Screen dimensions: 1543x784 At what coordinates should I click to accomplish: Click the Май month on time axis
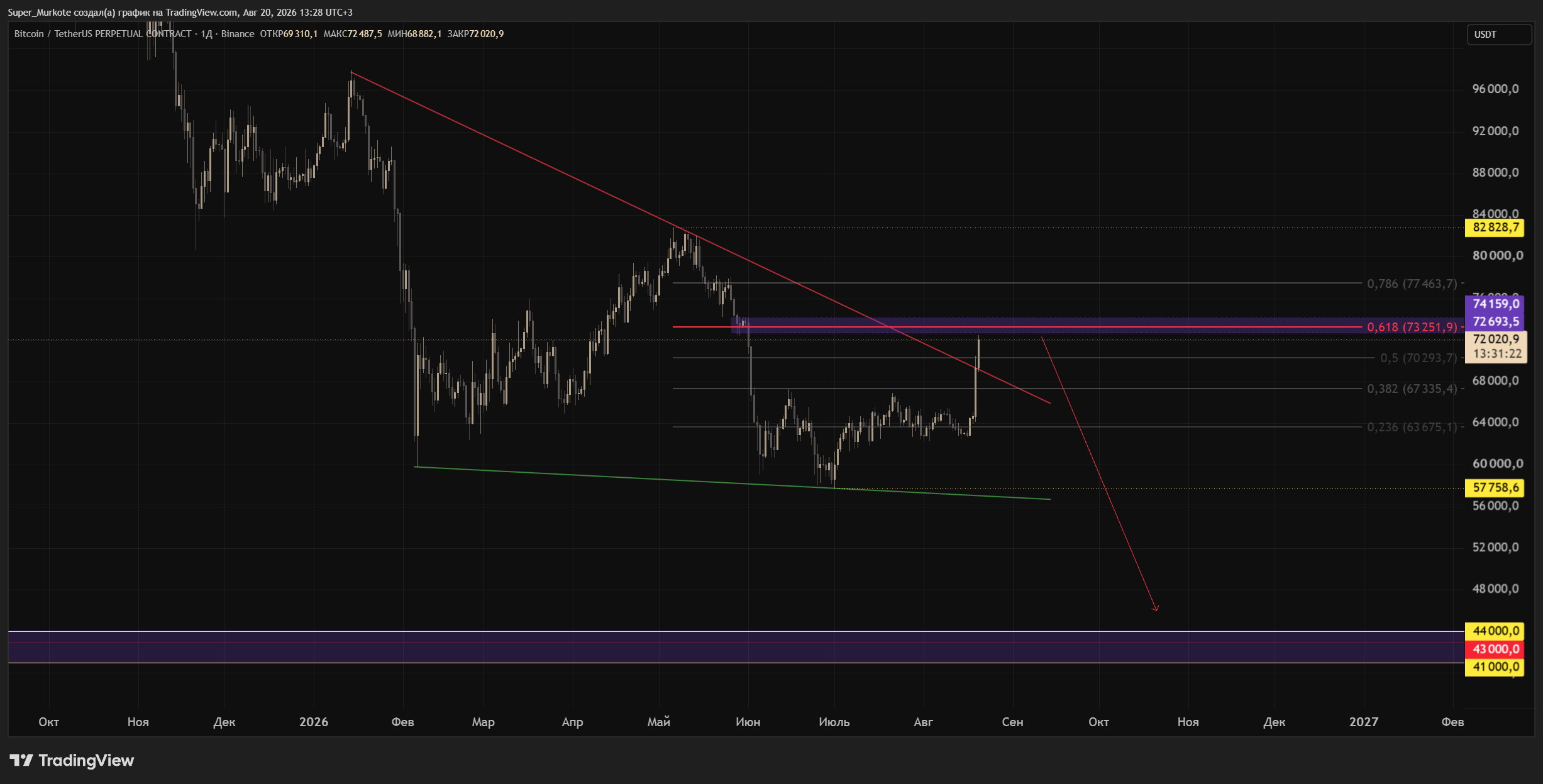click(x=659, y=722)
